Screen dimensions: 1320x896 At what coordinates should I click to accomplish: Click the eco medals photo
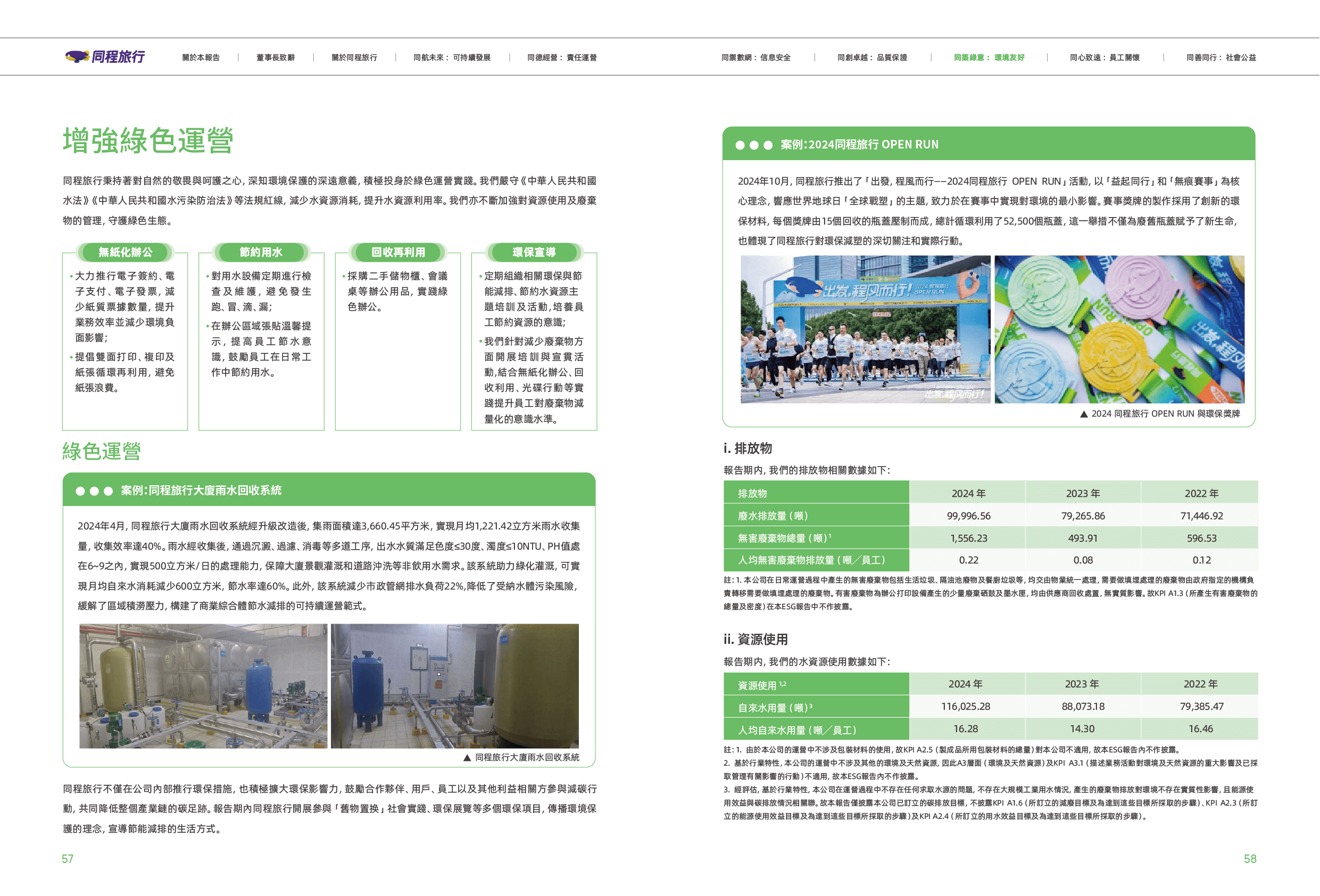[1119, 329]
